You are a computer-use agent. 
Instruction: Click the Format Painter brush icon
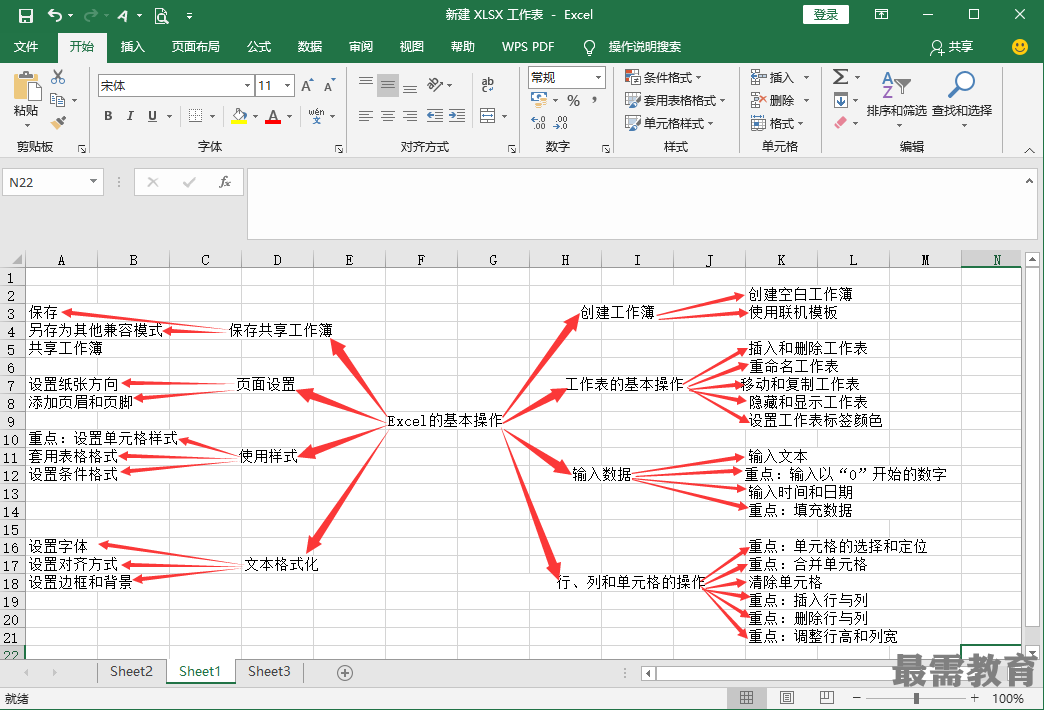(58, 123)
